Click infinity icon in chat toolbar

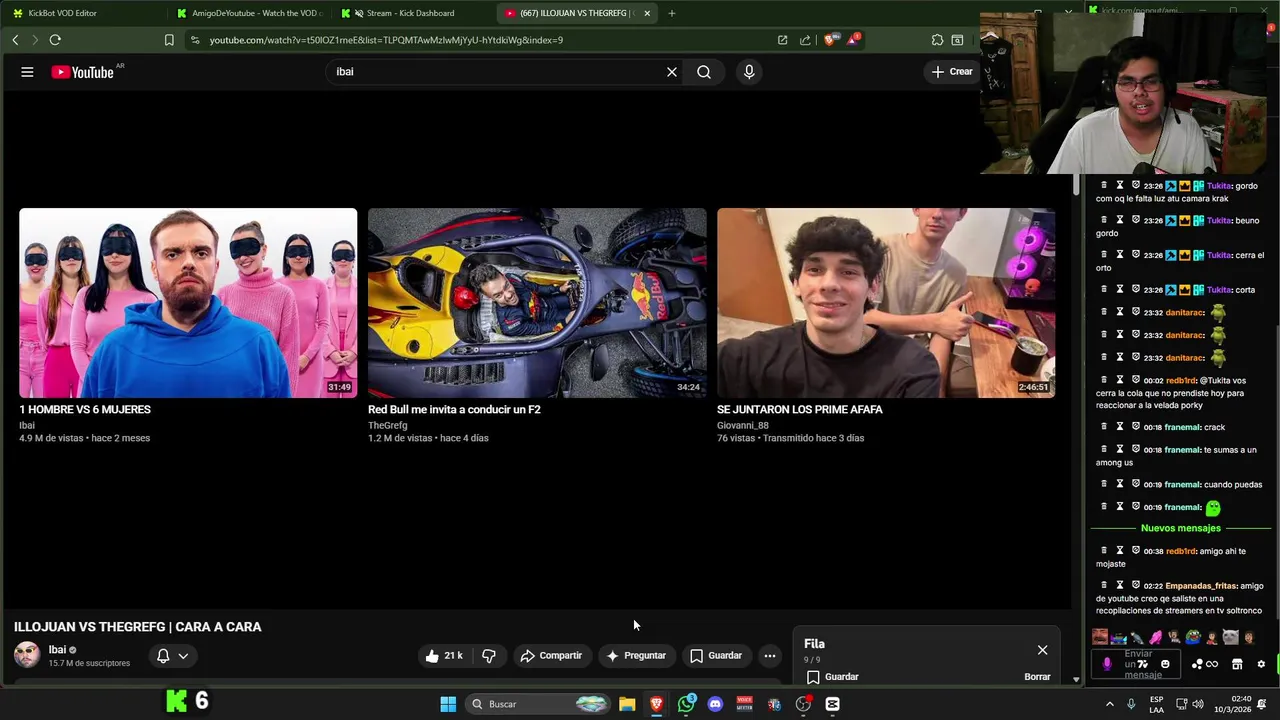tap(1212, 664)
